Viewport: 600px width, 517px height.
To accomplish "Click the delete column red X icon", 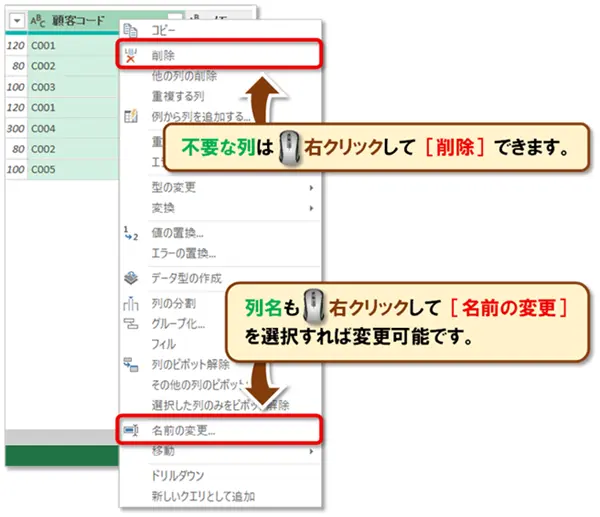I will coord(130,56).
